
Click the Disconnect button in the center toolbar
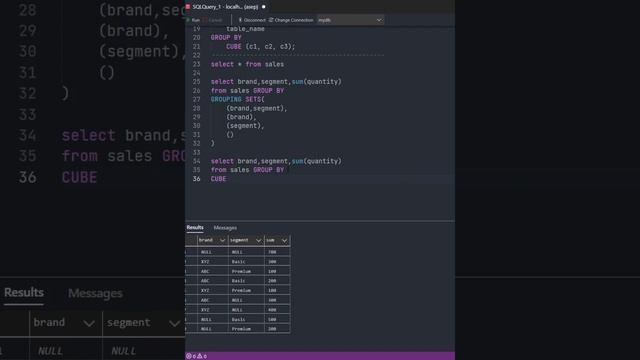pos(251,20)
